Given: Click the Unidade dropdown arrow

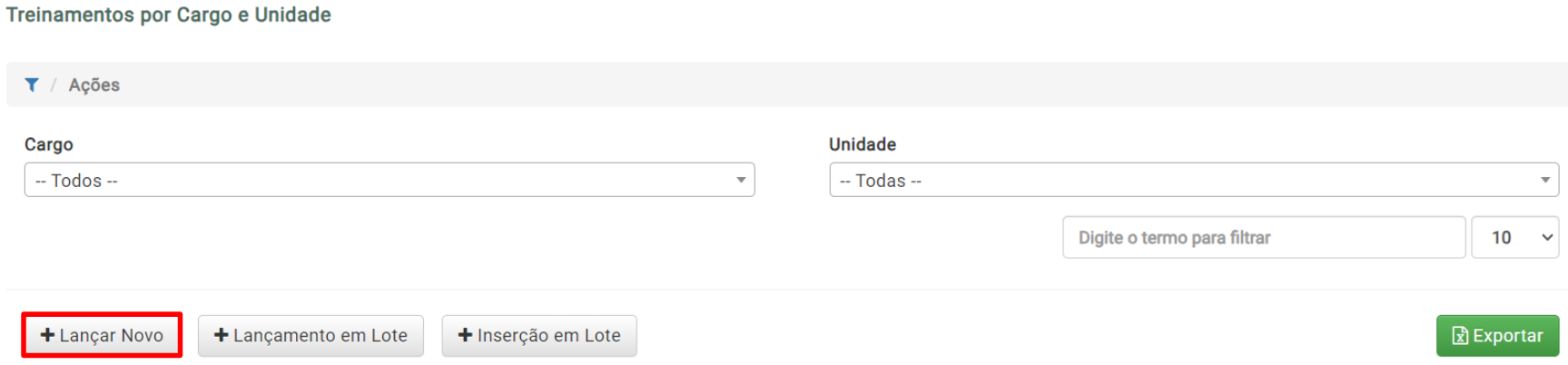Looking at the screenshot, I should coord(1545,180).
